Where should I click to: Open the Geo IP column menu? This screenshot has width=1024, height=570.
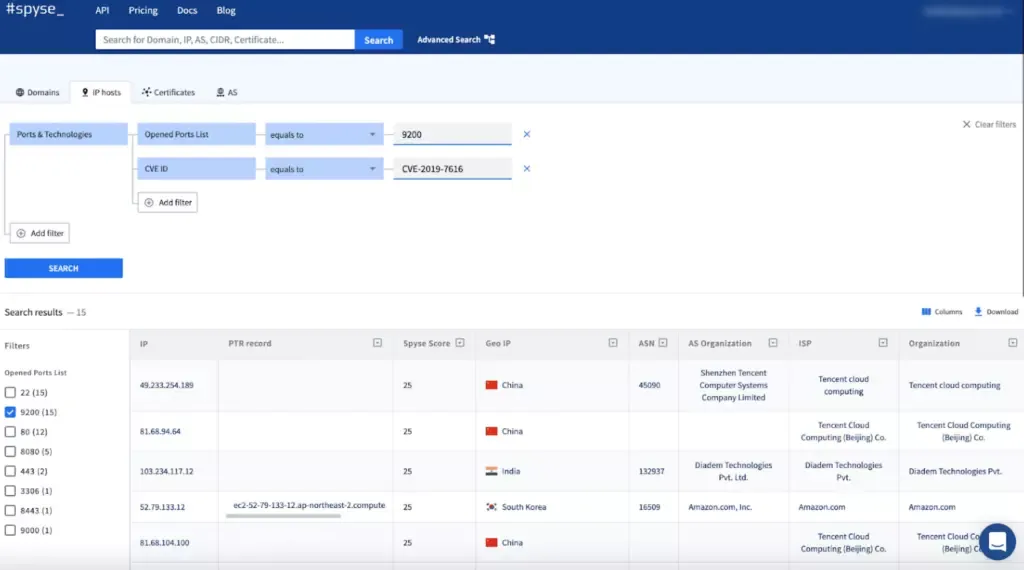(613, 343)
